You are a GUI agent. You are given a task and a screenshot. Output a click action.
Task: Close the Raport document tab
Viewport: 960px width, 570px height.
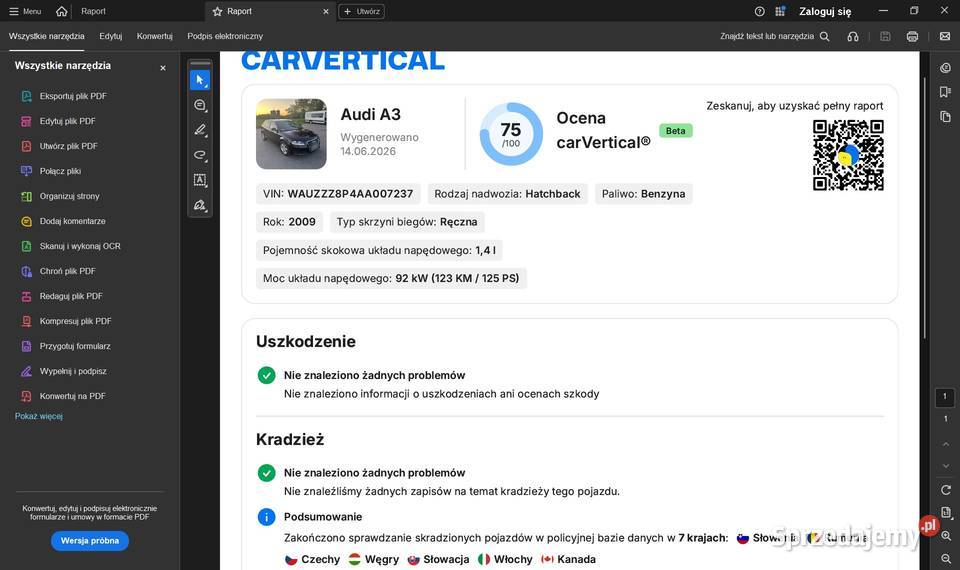[x=326, y=12]
